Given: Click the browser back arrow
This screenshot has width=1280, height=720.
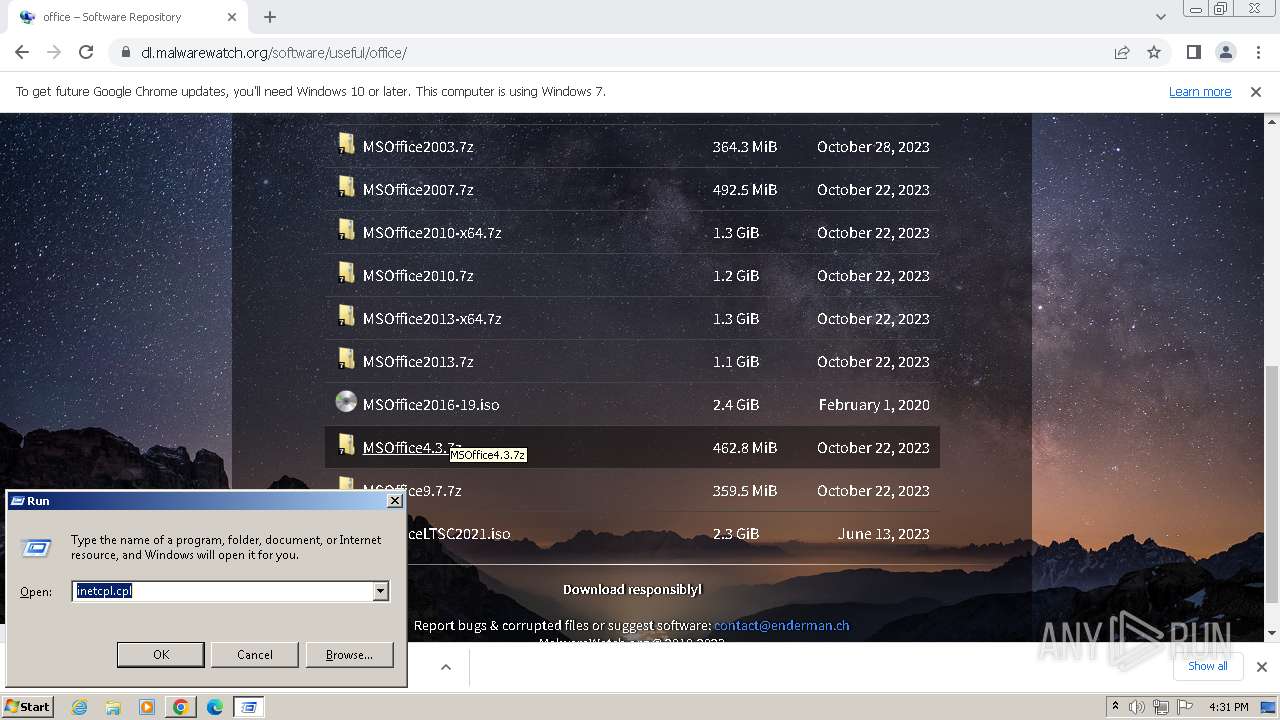Looking at the screenshot, I should click(22, 52).
